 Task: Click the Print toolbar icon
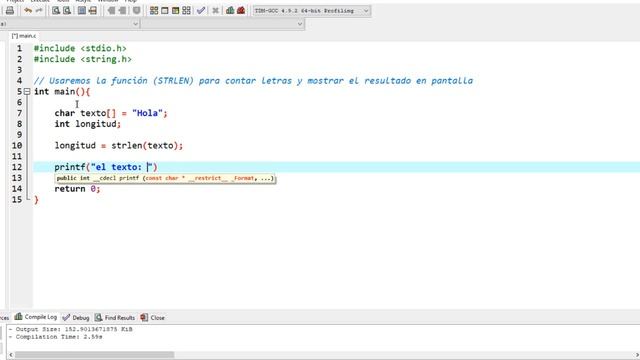coord(10,11)
